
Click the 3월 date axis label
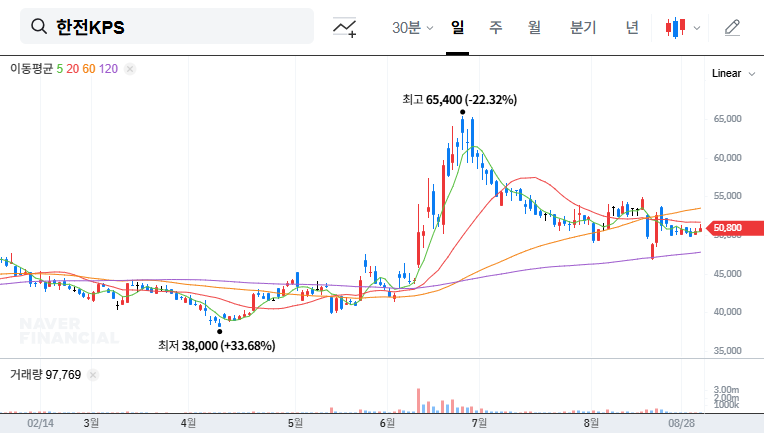91,423
